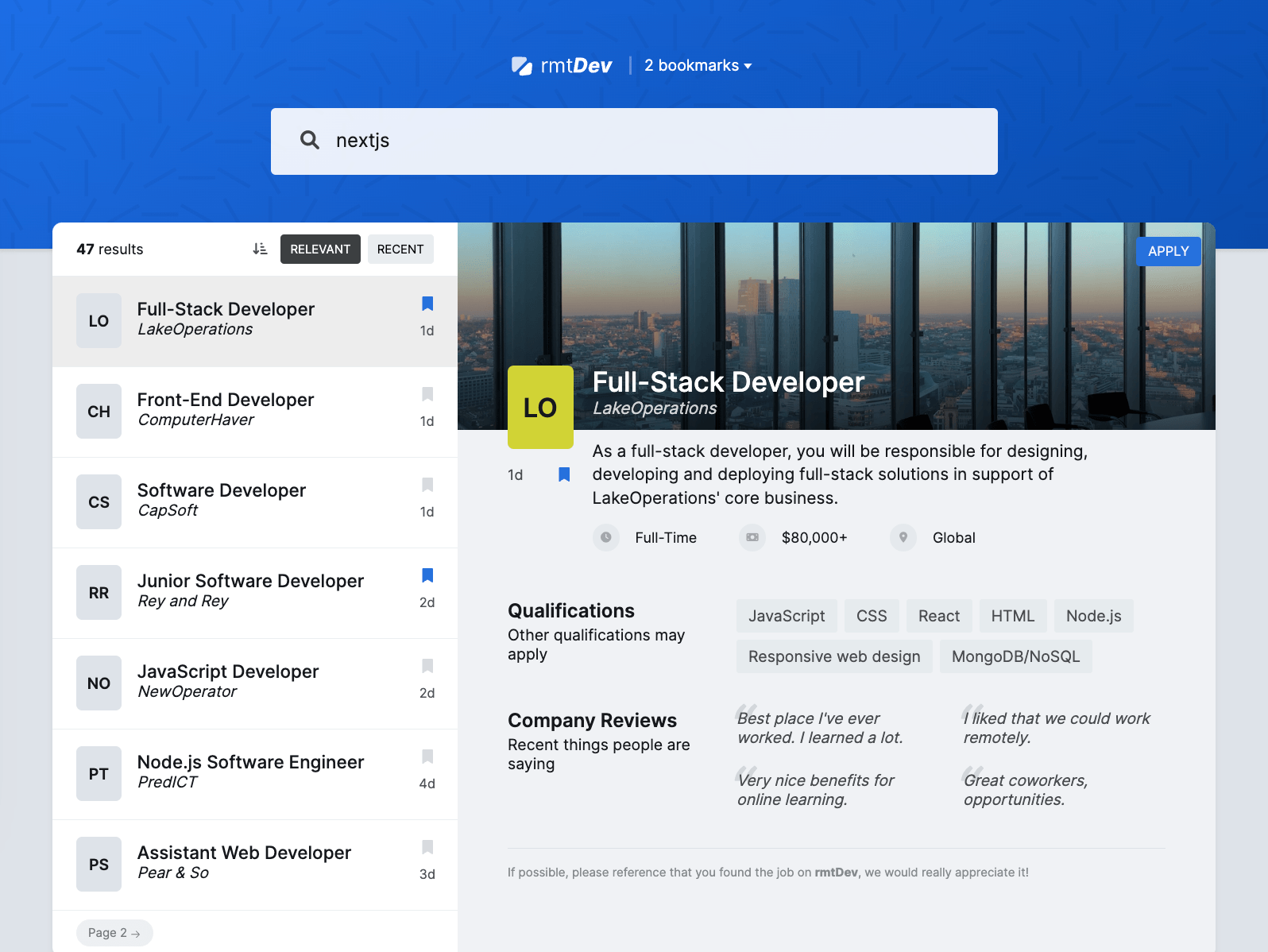
Task: Click the Responsive web design tag
Action: [834, 656]
